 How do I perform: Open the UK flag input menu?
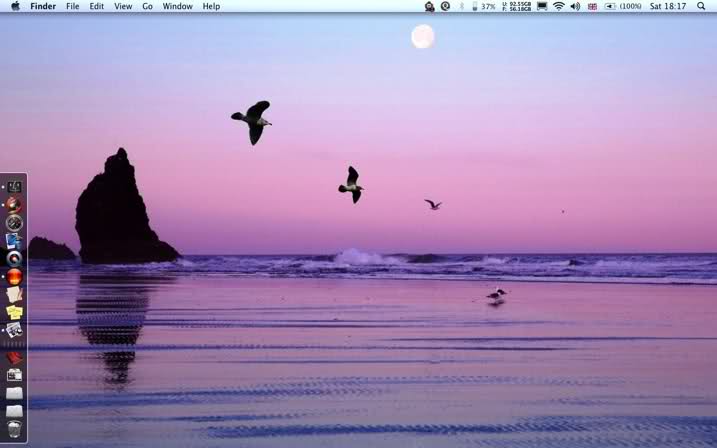(x=592, y=6)
